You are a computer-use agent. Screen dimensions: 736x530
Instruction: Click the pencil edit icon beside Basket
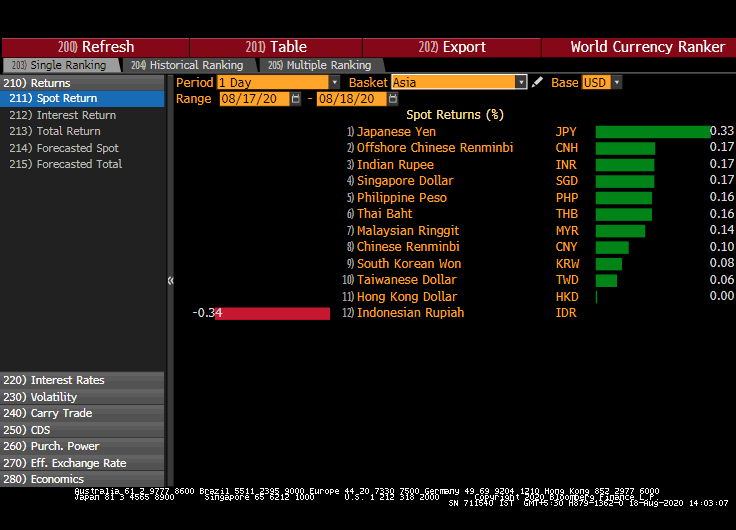(x=538, y=83)
